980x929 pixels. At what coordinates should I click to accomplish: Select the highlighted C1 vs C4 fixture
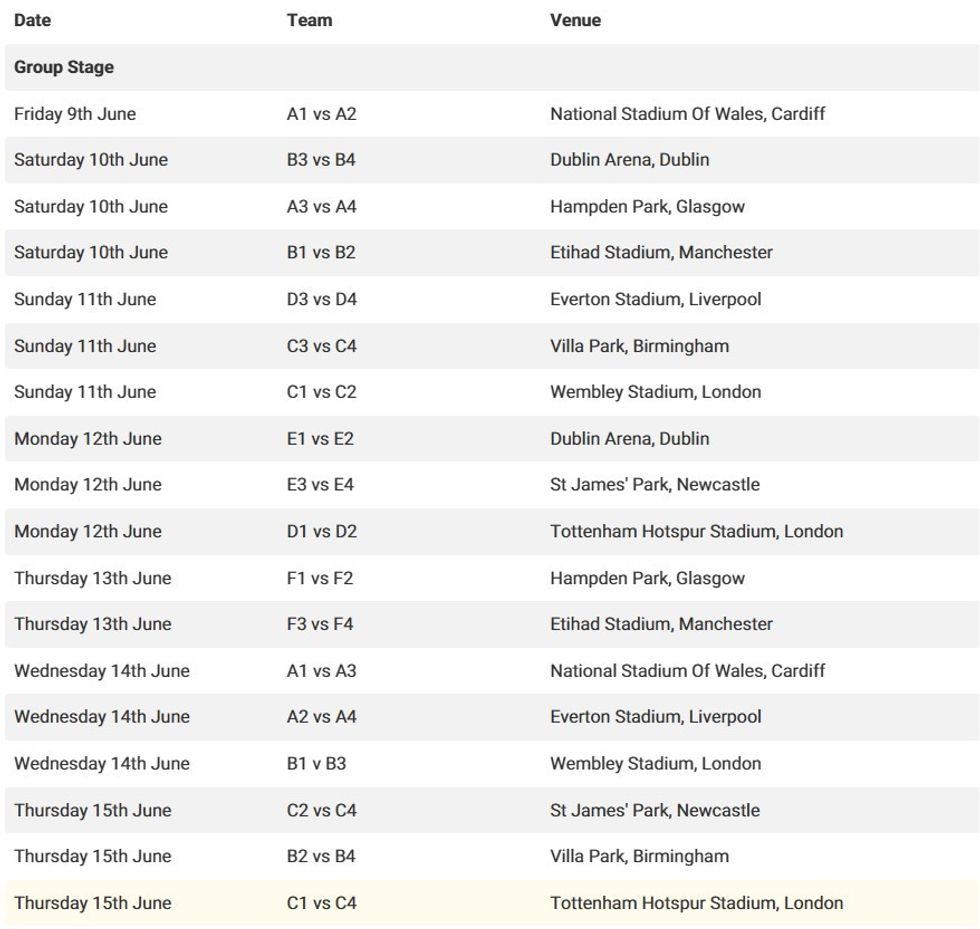click(321, 903)
